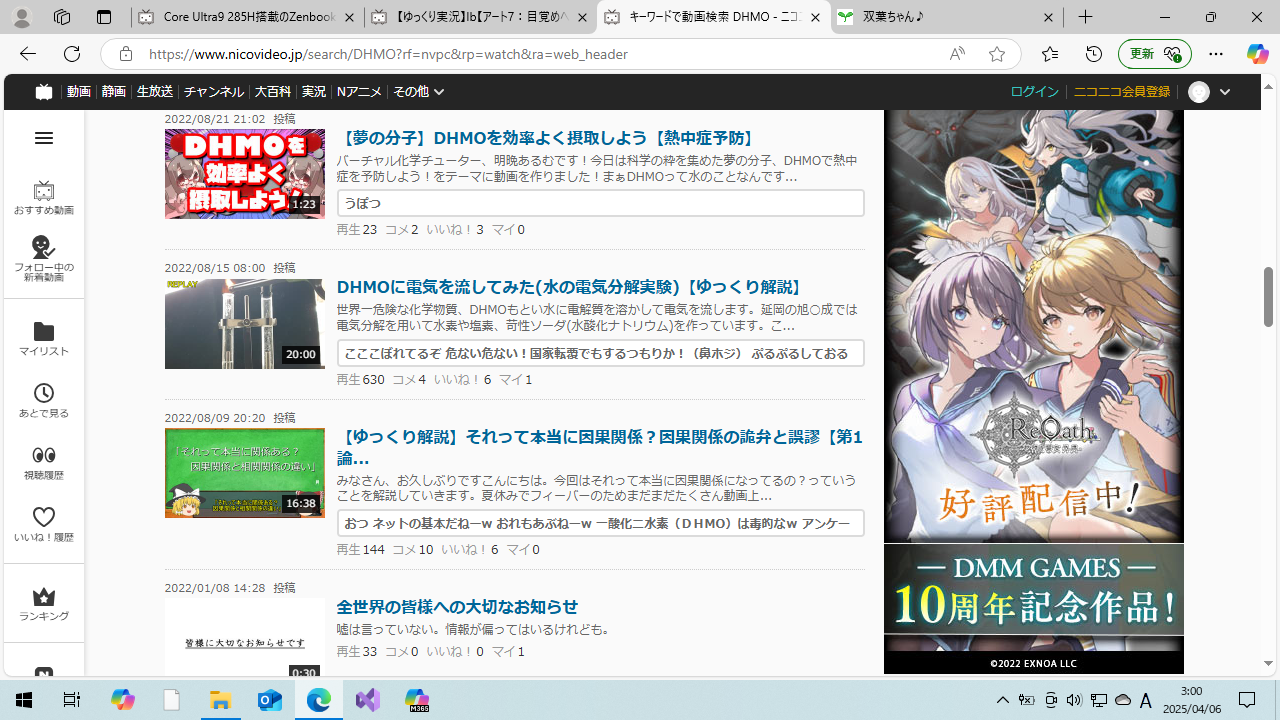This screenshot has height=720, width=1280.
Task: Open あとで見る clock icon in sidebar
Action: (x=43, y=400)
